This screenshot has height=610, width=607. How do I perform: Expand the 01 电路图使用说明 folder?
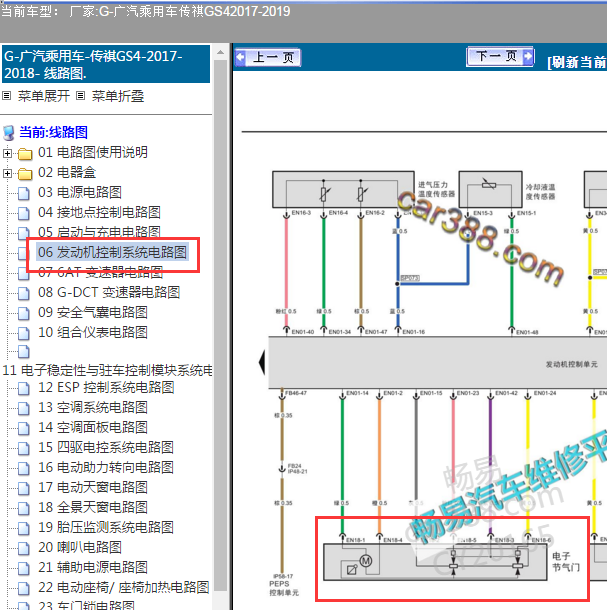click(7, 153)
